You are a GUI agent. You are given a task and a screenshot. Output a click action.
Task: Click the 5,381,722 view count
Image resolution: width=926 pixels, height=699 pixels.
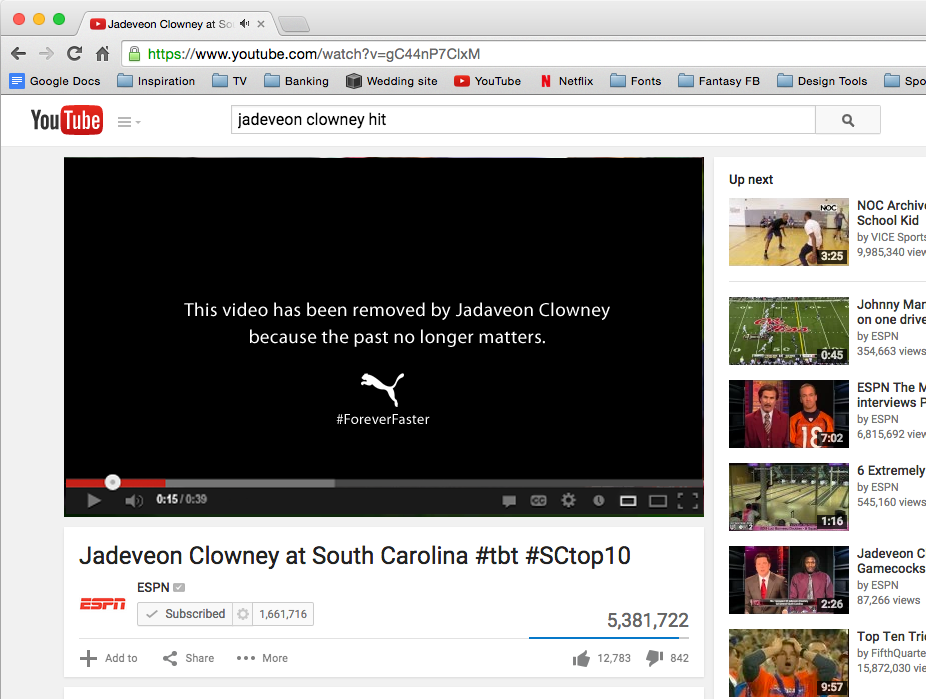tap(648, 620)
